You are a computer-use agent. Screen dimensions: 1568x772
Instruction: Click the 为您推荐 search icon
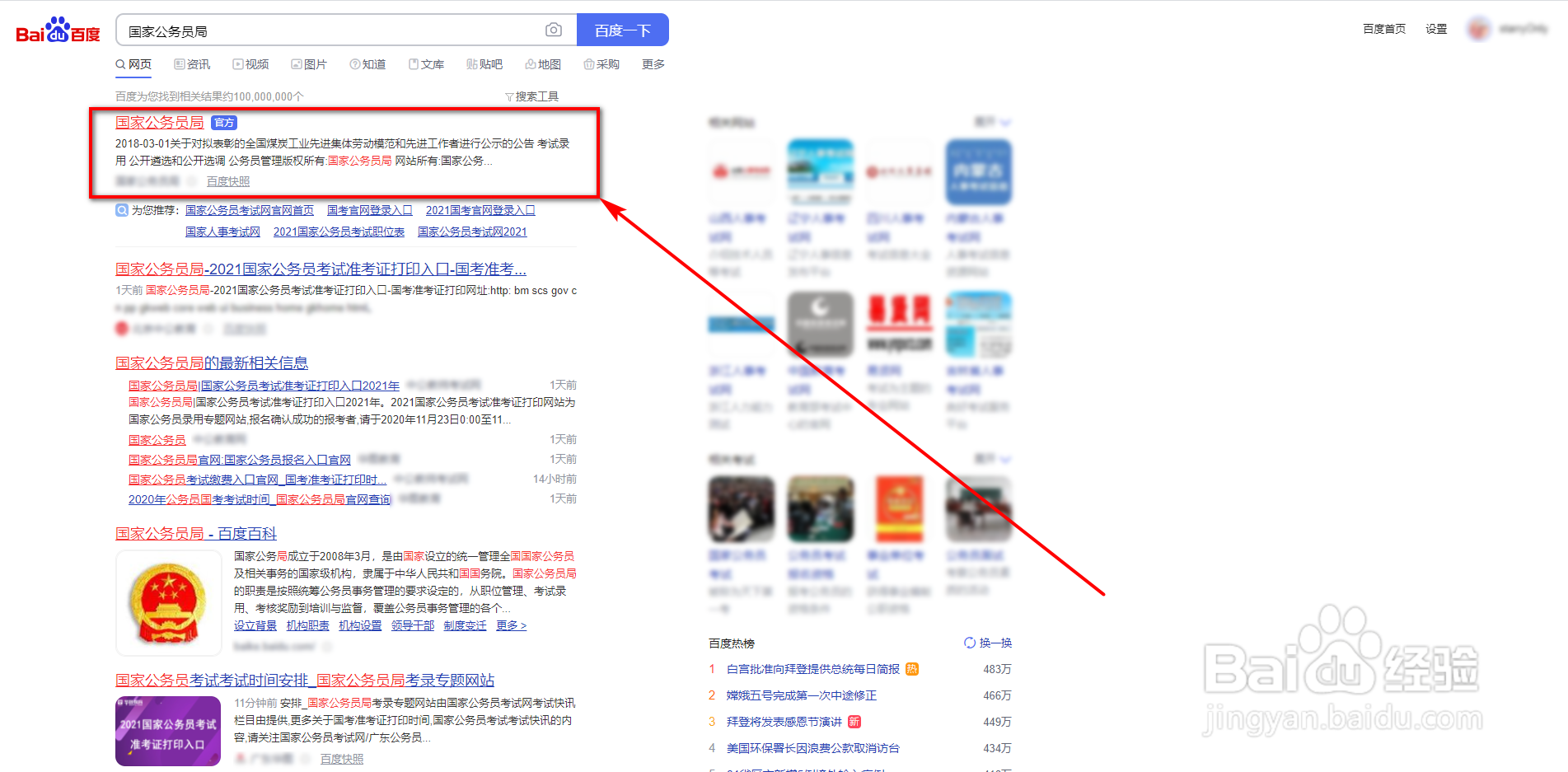coord(122,210)
